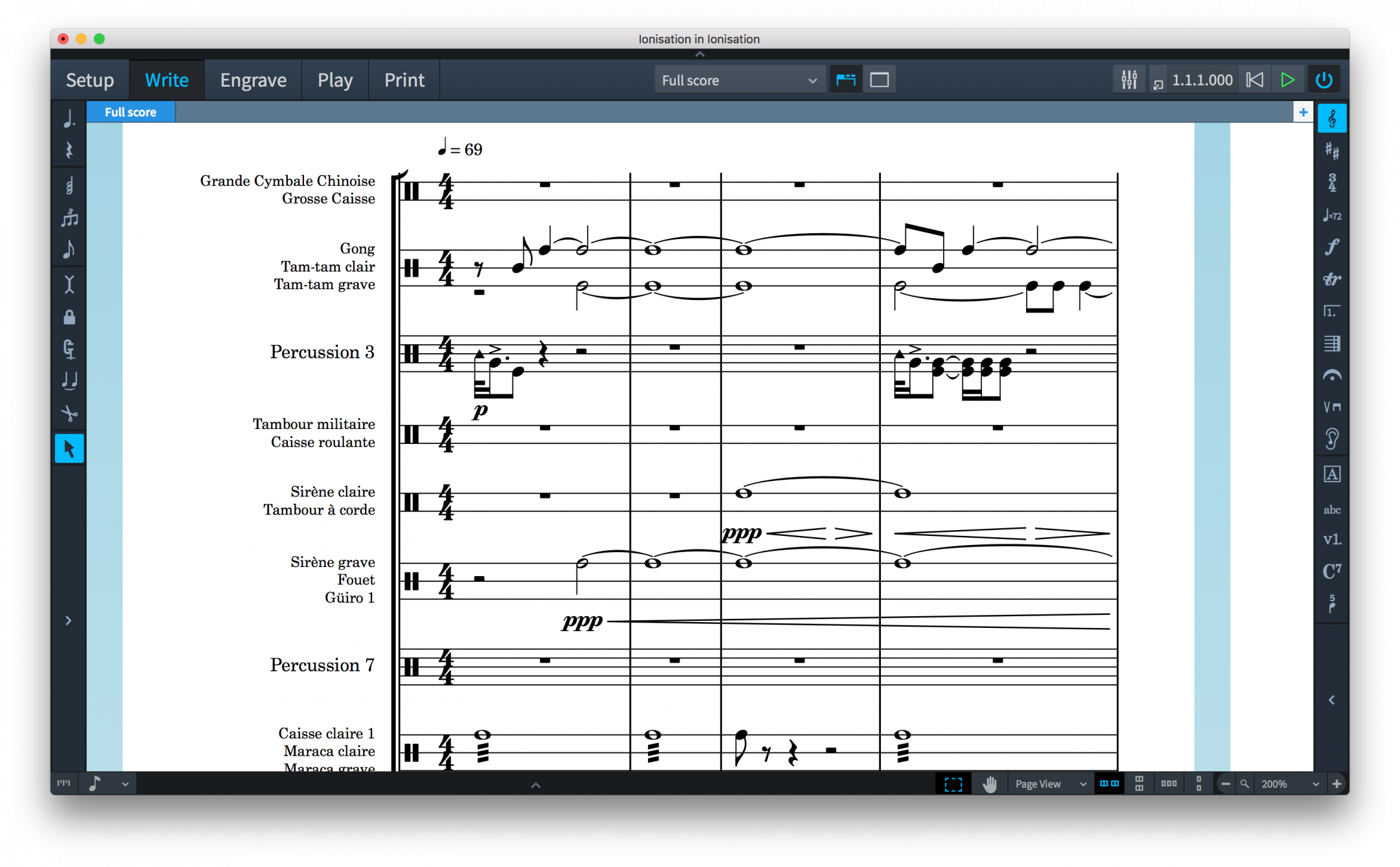Activate project power button
The width and height of the screenshot is (1400, 867).
1324,80
